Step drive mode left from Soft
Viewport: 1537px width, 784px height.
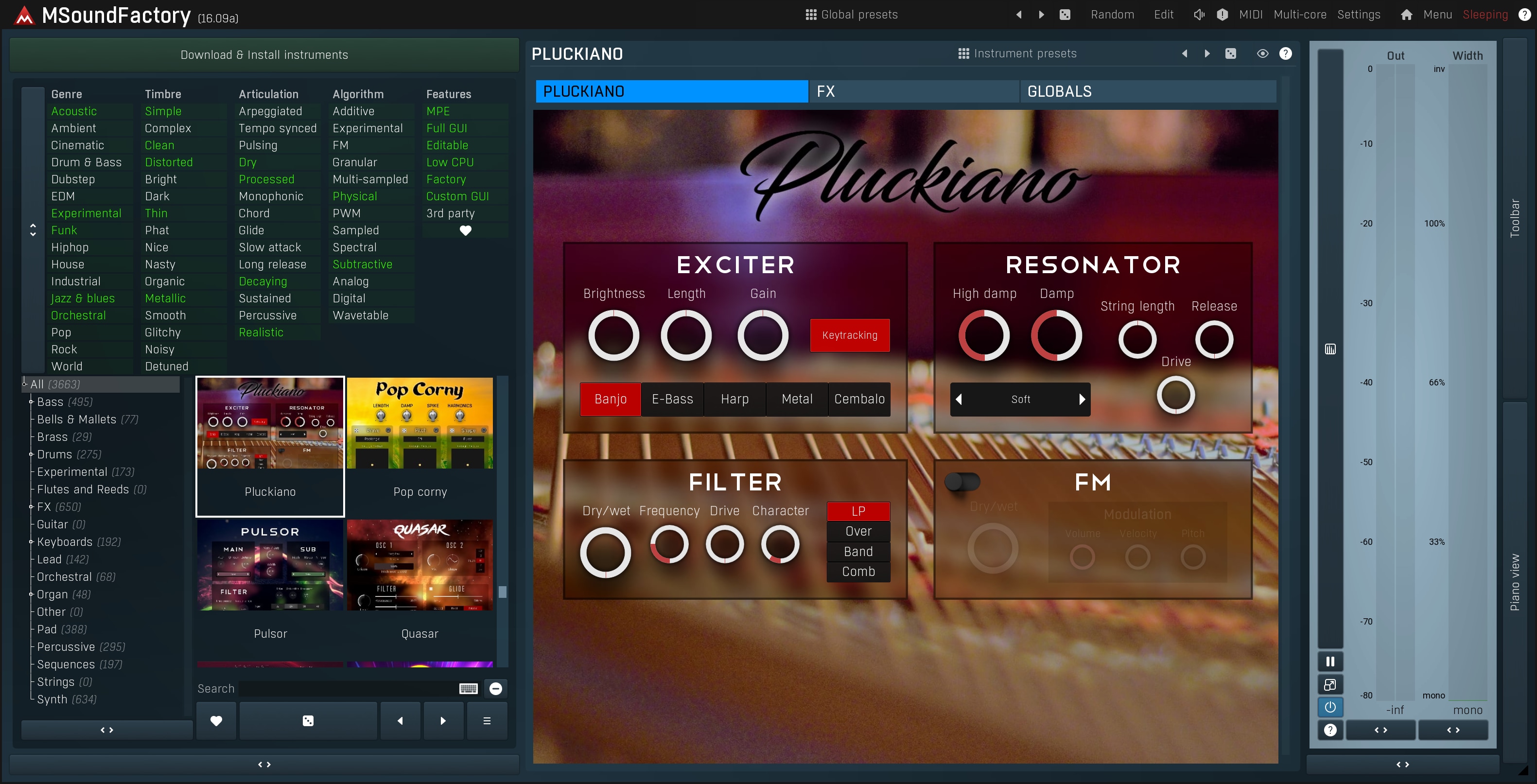pyautogui.click(x=959, y=399)
